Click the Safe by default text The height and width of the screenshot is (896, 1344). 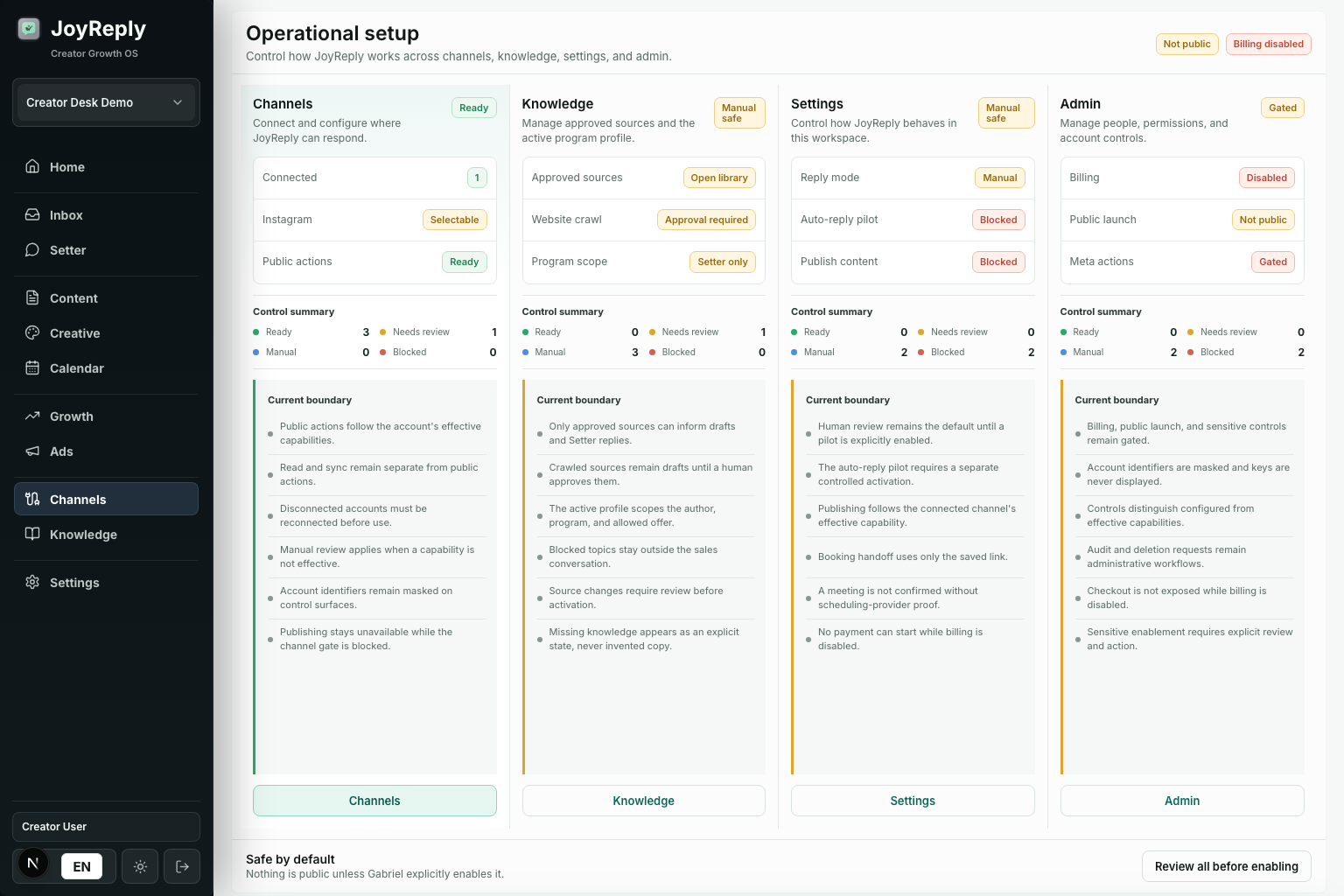[290, 859]
